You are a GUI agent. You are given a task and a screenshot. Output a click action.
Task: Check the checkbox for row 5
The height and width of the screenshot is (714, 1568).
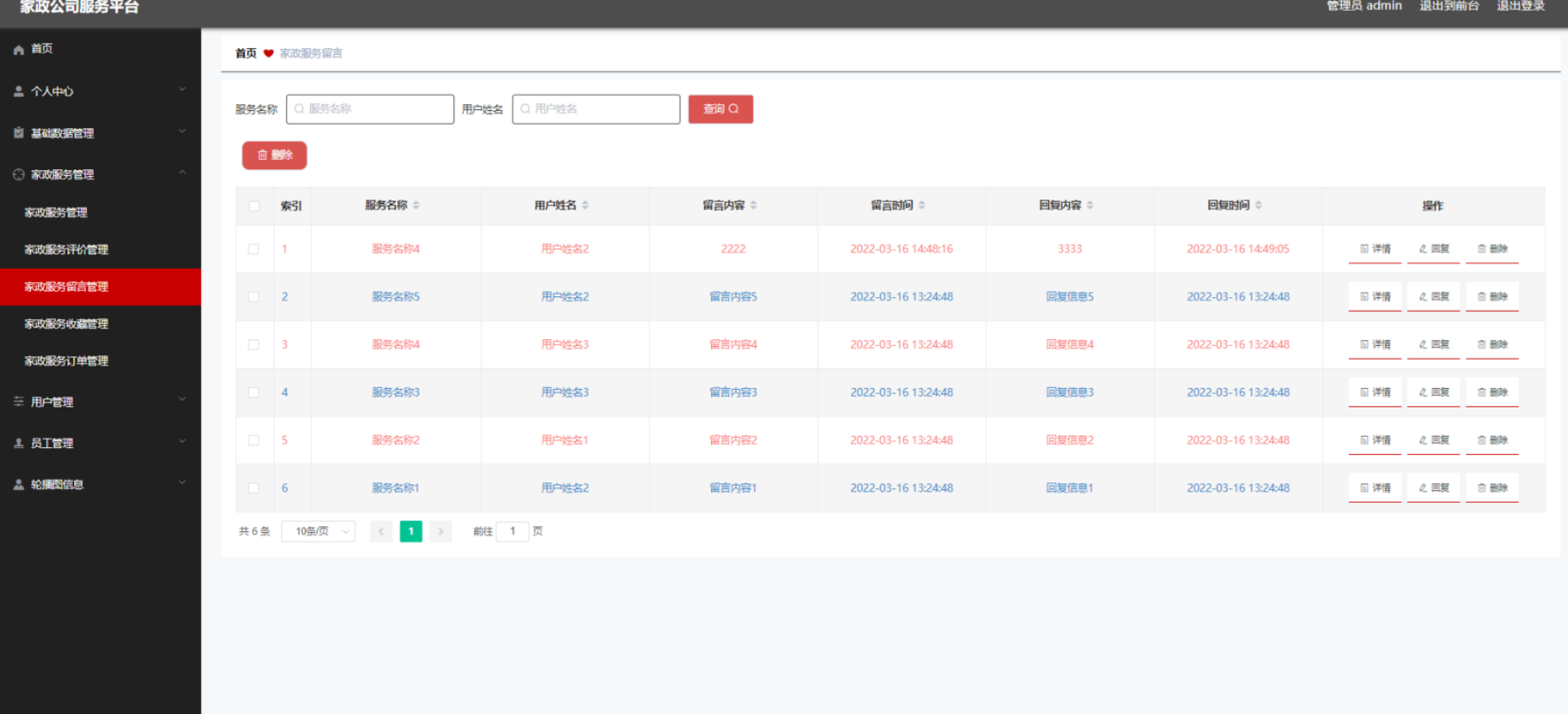tap(254, 440)
